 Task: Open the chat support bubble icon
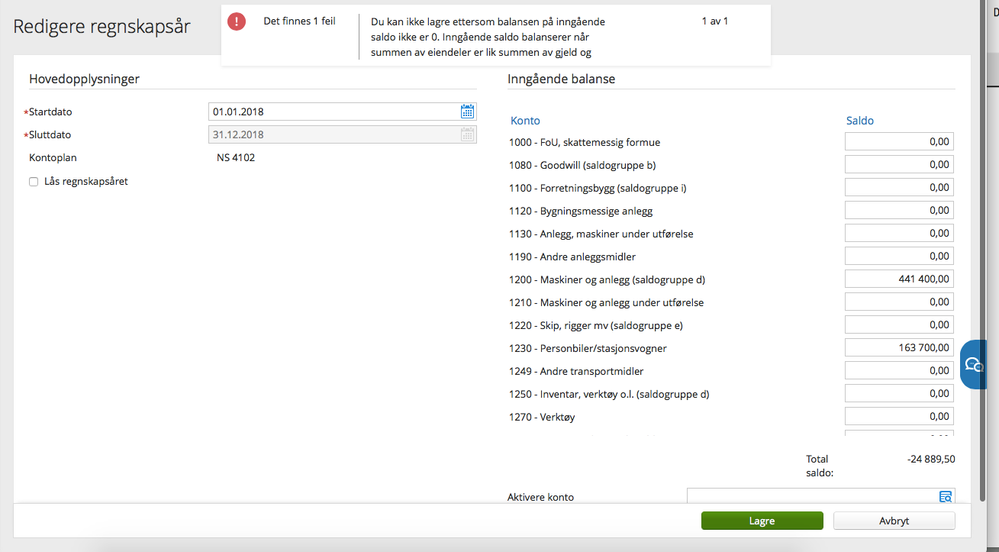coord(974,365)
